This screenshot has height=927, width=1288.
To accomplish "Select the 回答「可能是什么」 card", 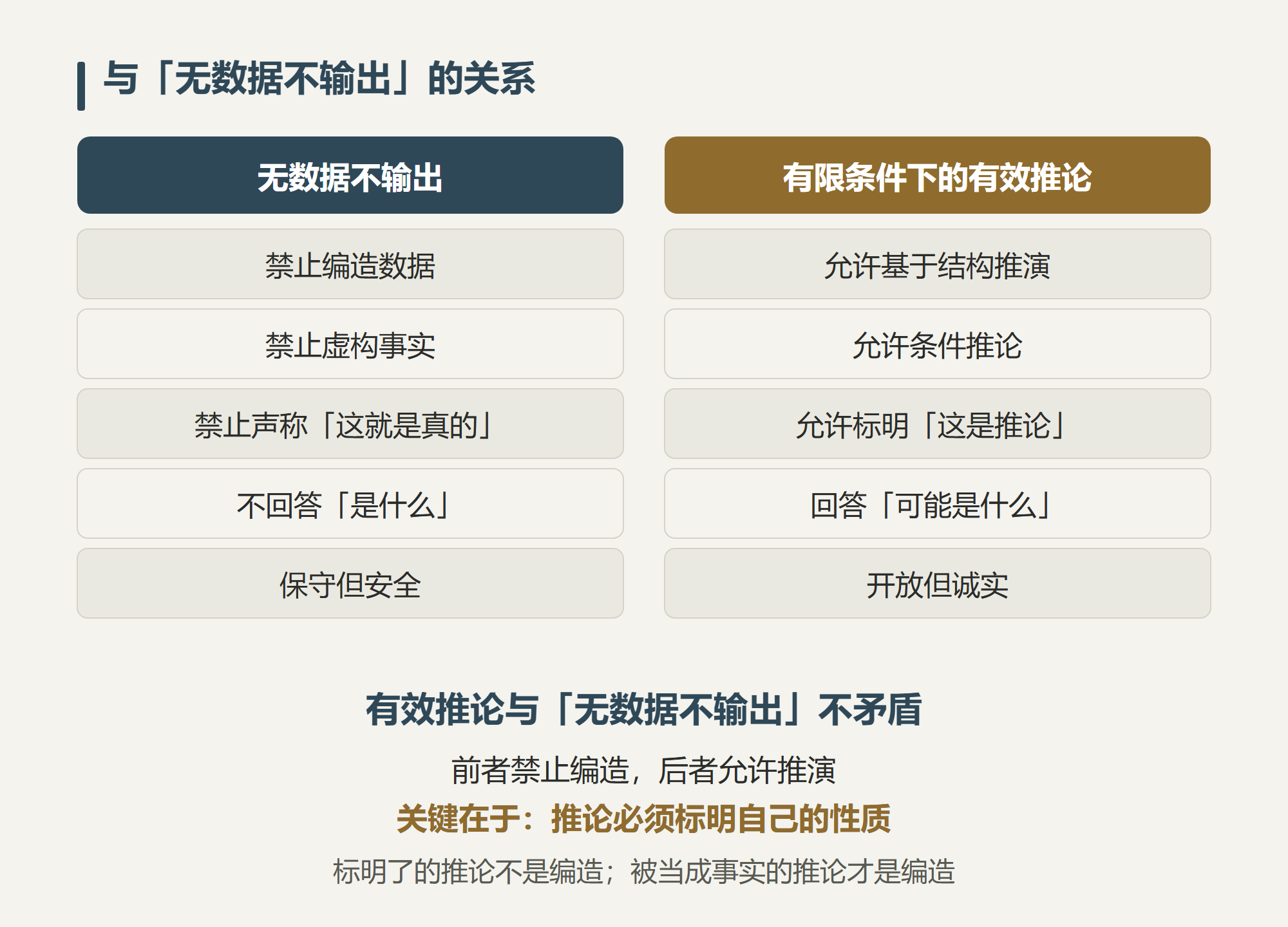I will click(938, 503).
